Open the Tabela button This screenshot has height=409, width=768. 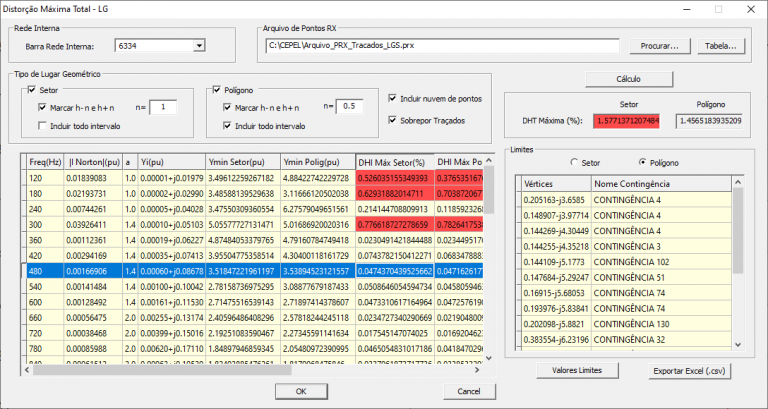click(x=721, y=46)
